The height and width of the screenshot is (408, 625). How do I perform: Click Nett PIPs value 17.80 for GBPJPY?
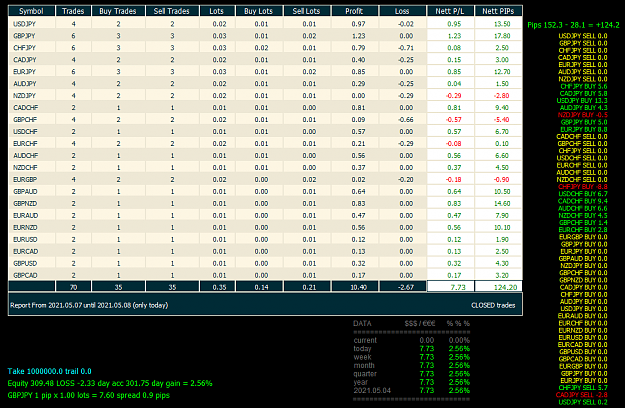(x=502, y=36)
